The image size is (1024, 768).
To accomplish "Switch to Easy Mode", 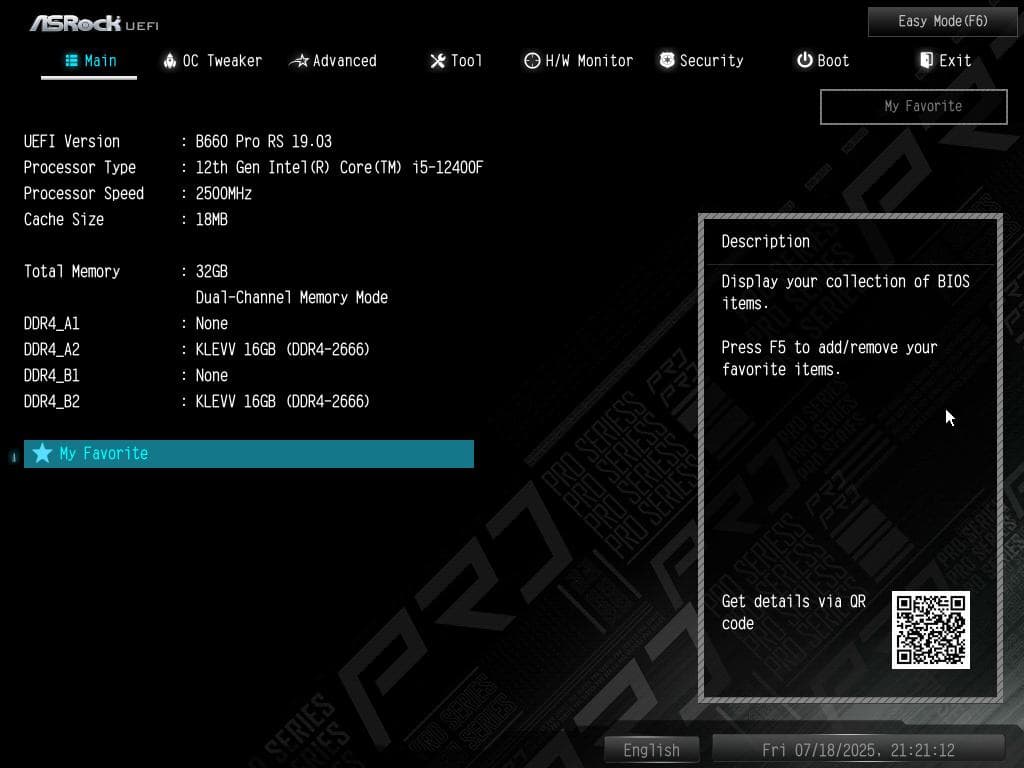I will (941, 21).
